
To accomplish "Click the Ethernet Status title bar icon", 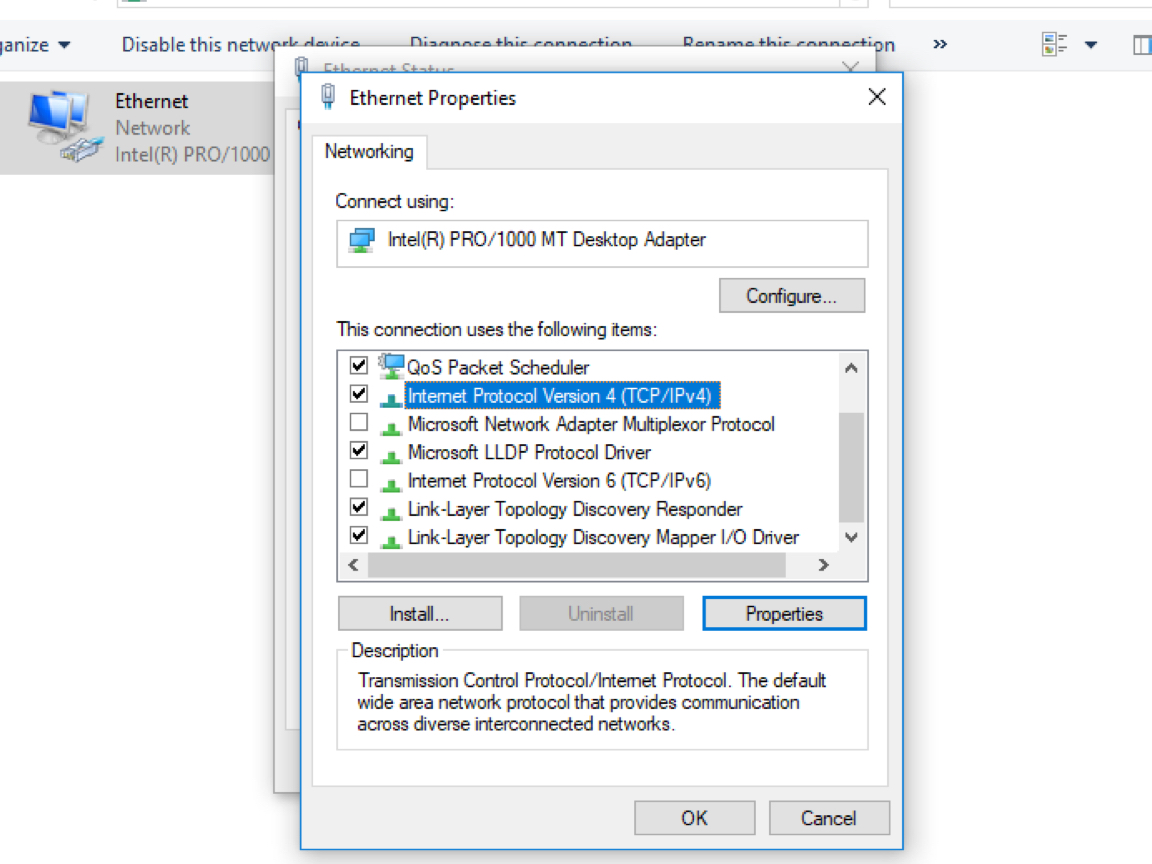I will [x=302, y=67].
